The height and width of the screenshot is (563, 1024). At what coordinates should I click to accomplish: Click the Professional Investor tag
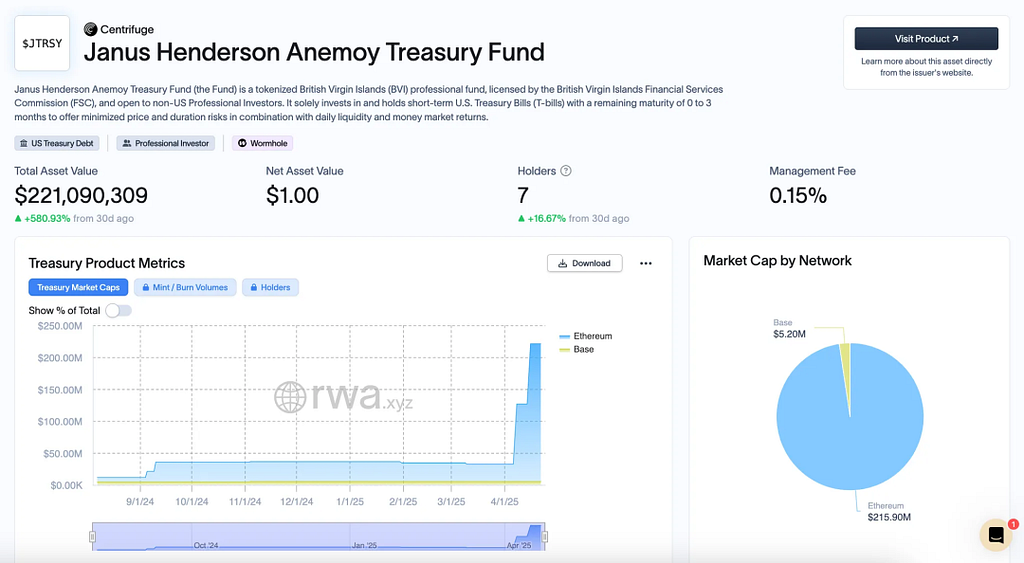(166, 143)
